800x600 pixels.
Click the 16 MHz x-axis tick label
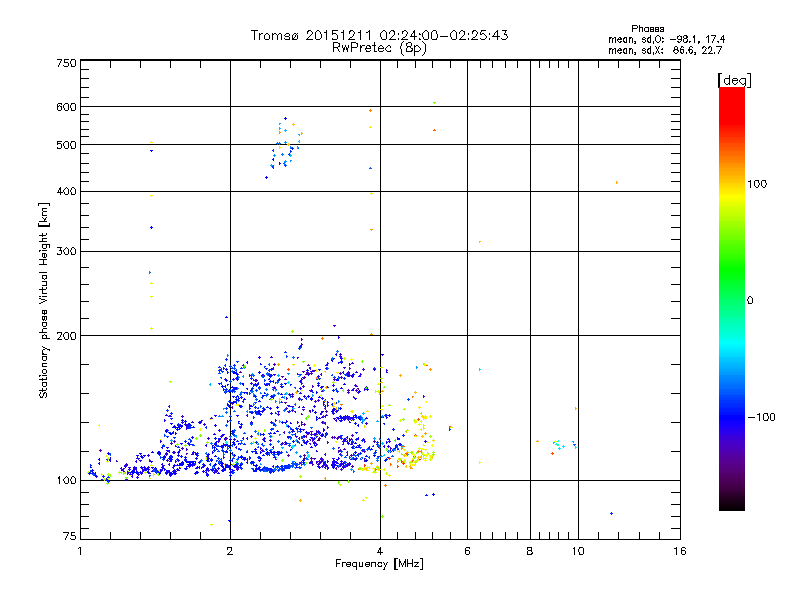[680, 551]
